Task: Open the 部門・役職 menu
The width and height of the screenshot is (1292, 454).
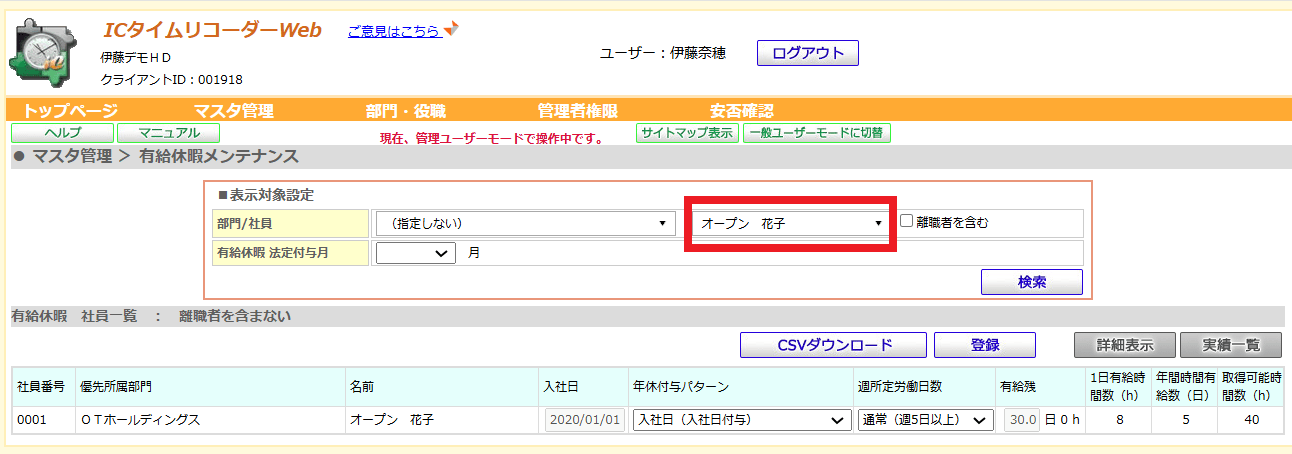Action: click(405, 111)
